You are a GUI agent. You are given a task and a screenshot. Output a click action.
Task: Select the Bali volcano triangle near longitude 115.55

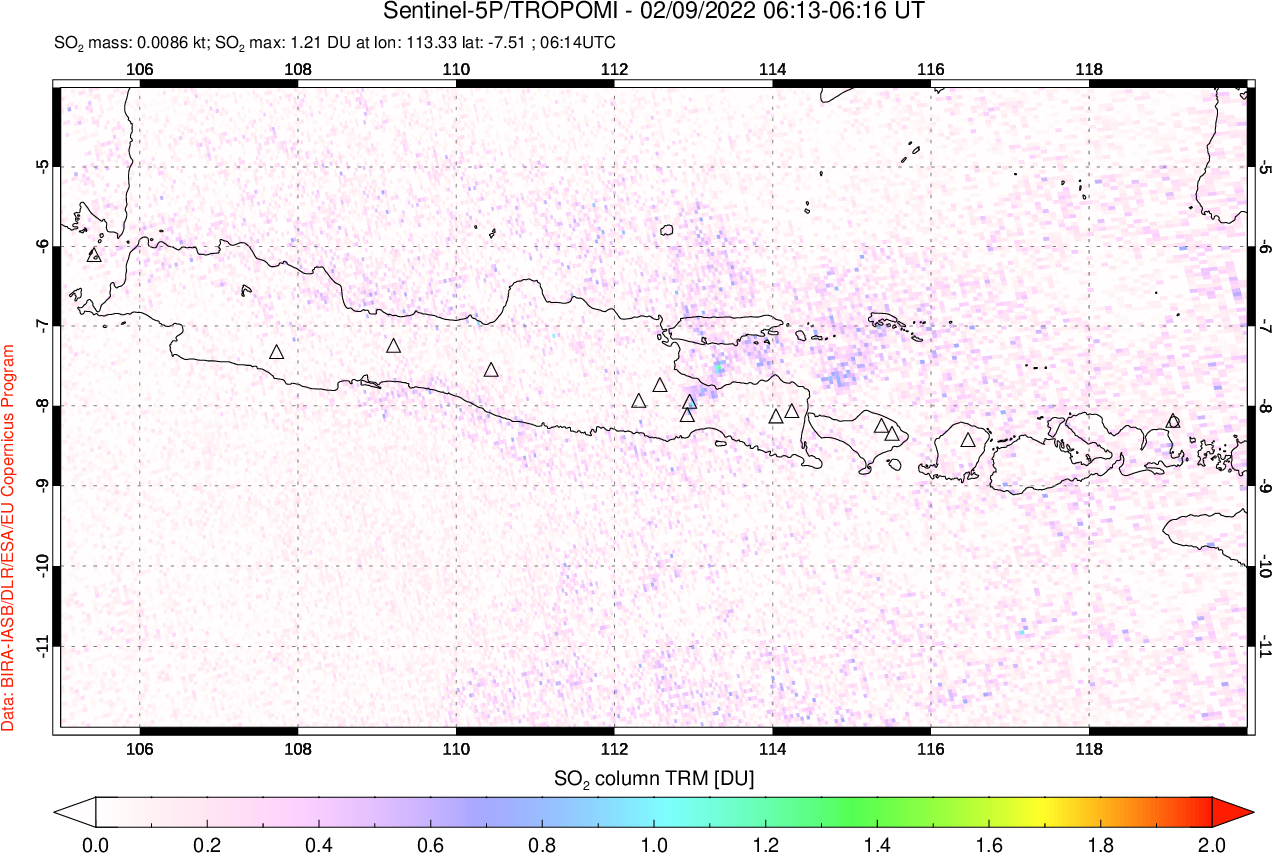coord(892,434)
